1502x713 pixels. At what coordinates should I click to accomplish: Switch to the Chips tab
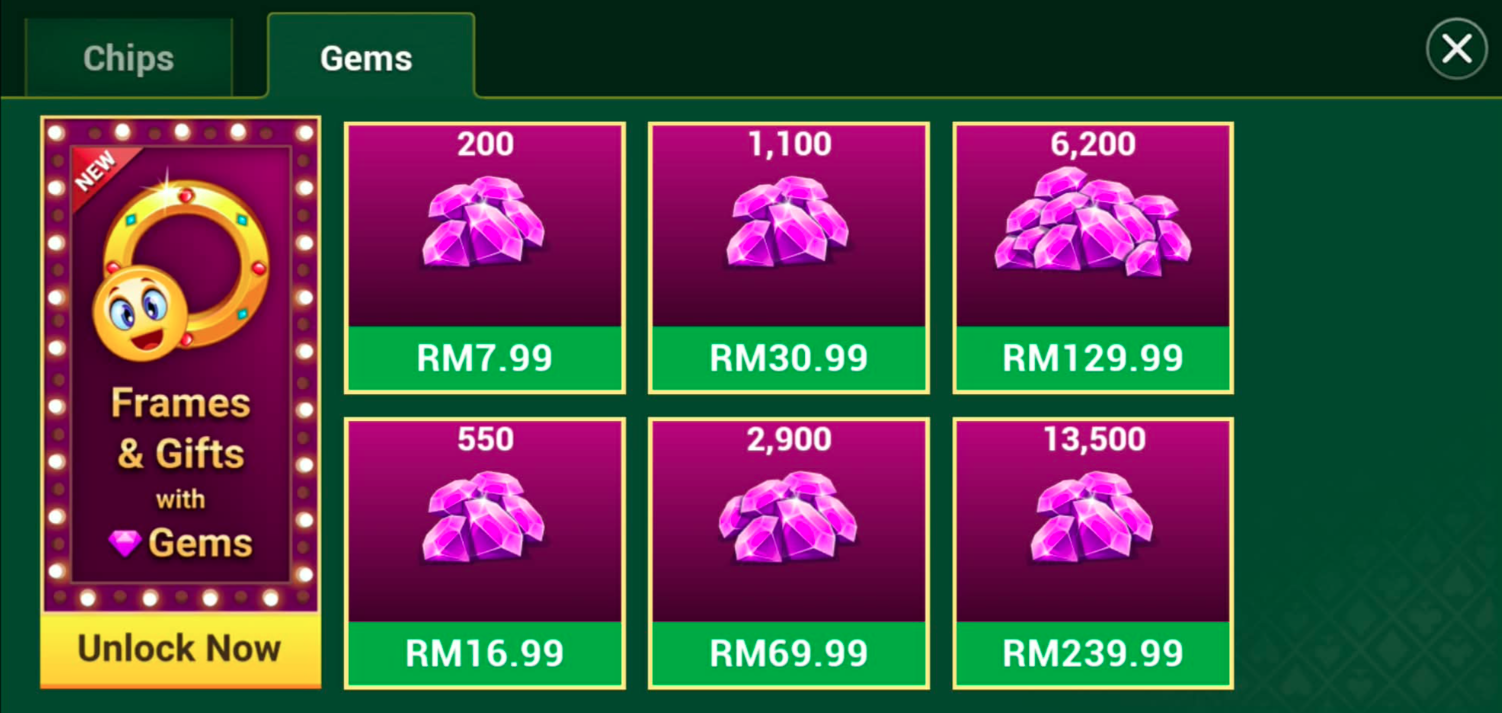pyautogui.click(x=129, y=58)
